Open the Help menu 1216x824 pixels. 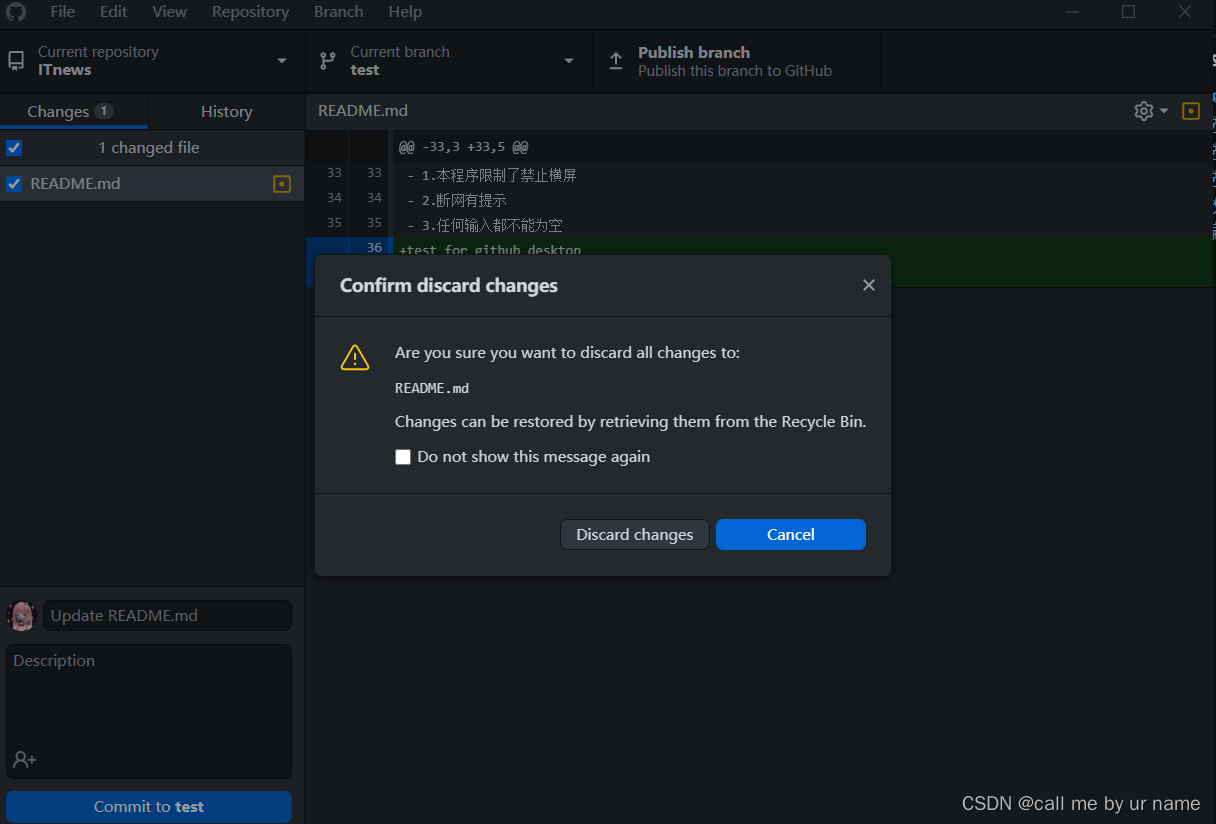[x=405, y=12]
